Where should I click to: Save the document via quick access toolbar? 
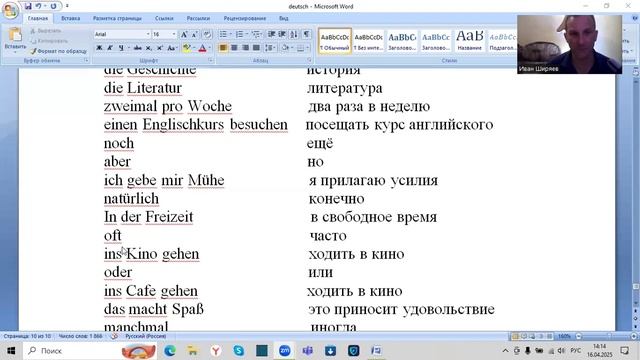click(x=28, y=6)
